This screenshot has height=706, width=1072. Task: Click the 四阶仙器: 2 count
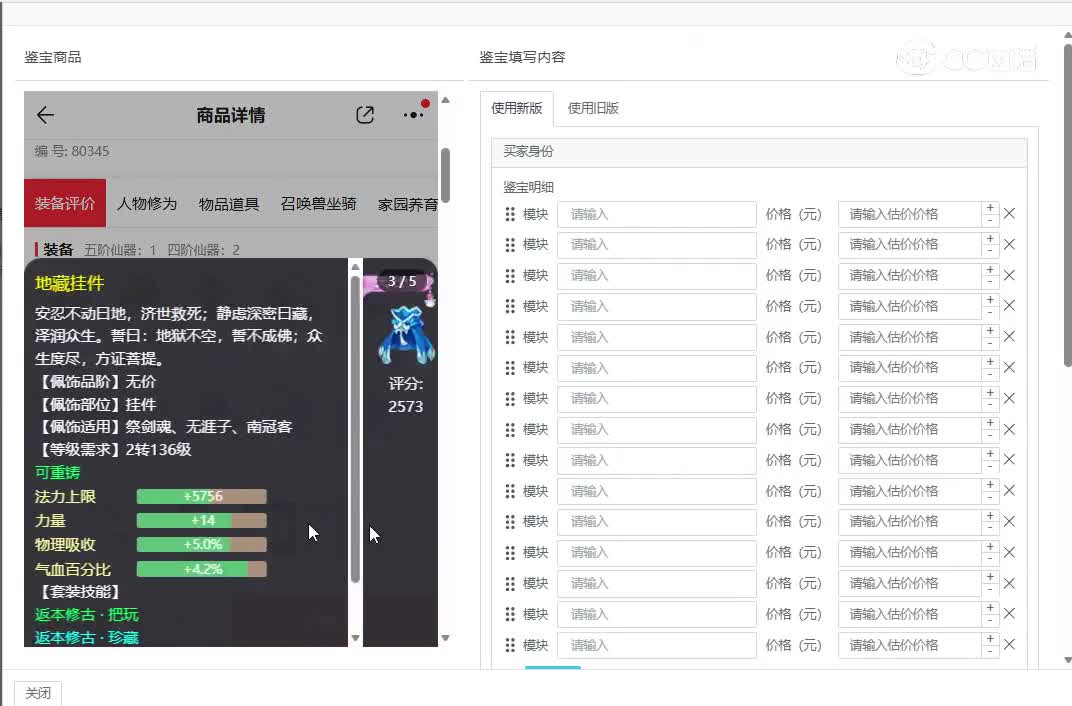tap(204, 250)
